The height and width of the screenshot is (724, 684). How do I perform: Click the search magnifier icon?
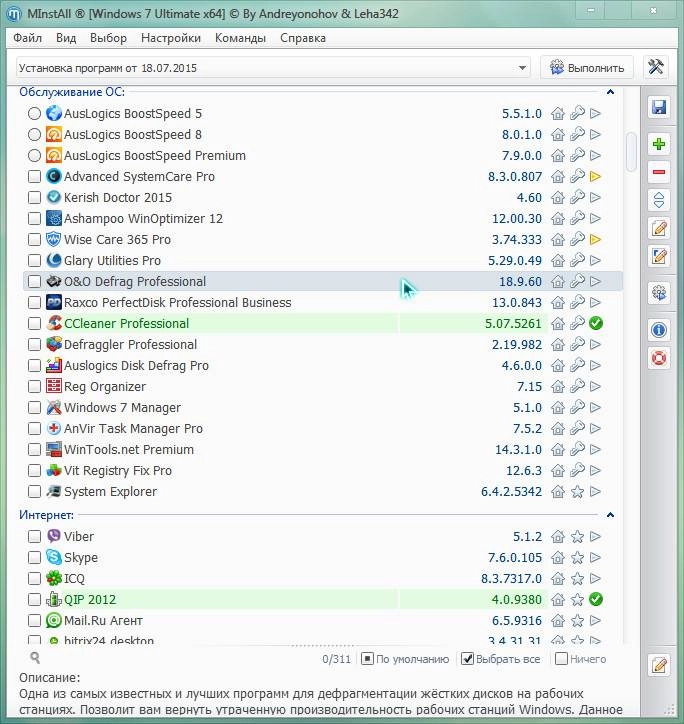tap(35, 658)
